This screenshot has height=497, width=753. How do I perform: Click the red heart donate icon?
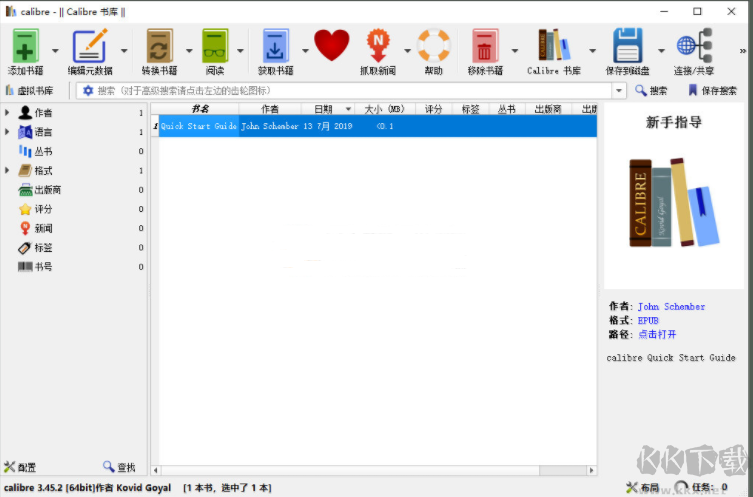[331, 46]
